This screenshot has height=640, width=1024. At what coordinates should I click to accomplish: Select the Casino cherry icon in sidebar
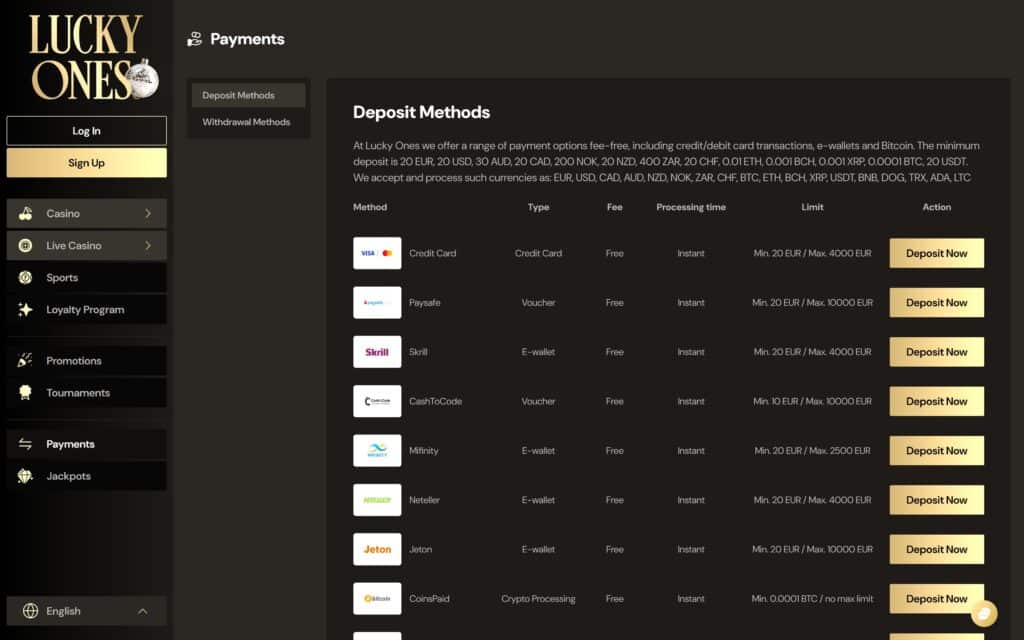coord(25,213)
